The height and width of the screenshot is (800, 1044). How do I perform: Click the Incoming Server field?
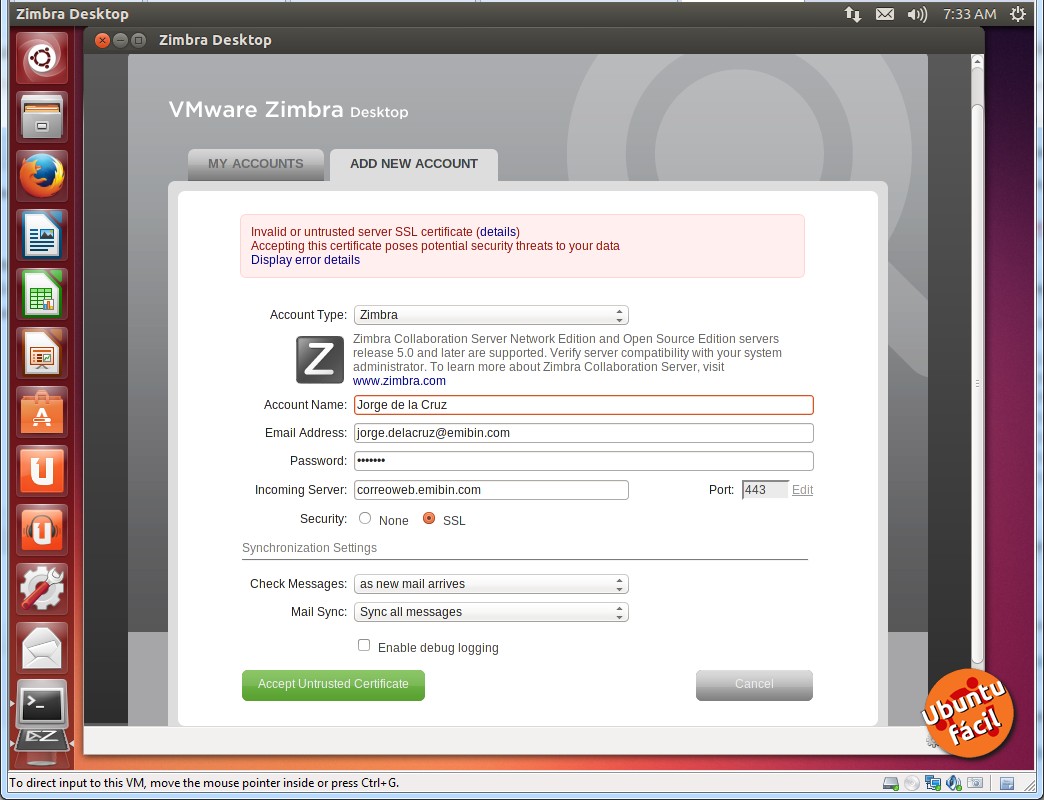pos(491,490)
